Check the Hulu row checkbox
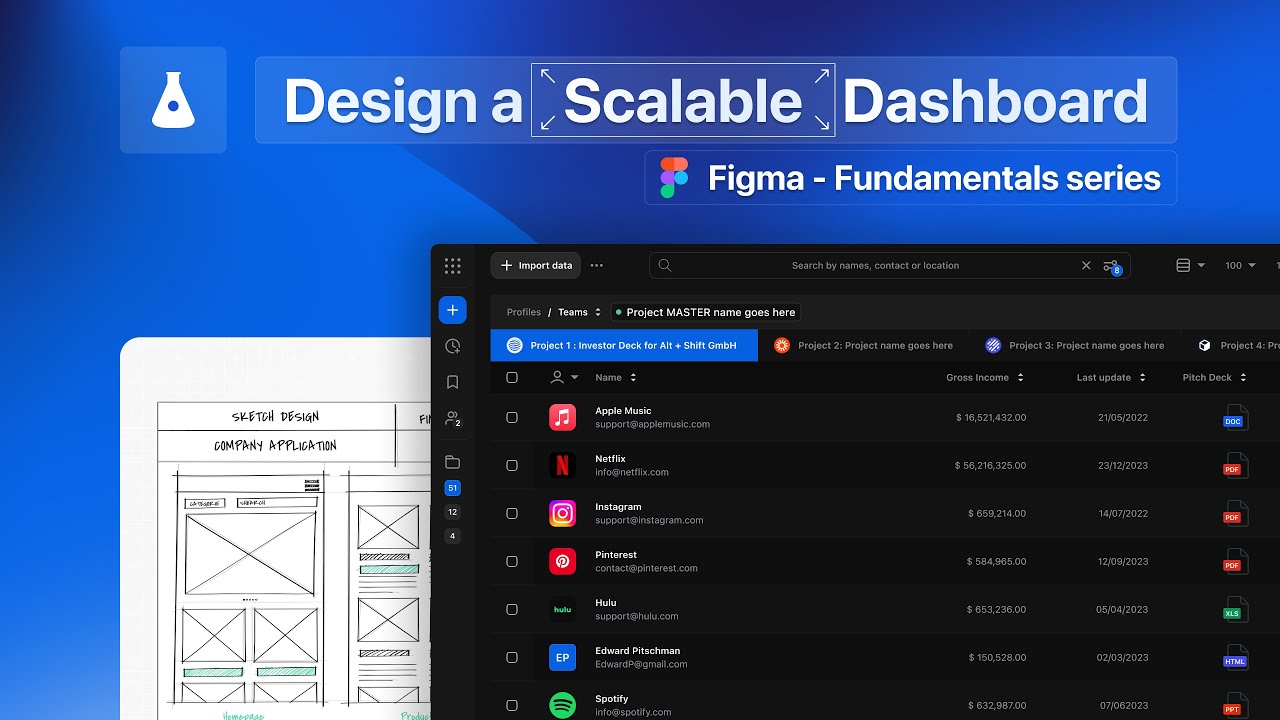The height and width of the screenshot is (720, 1280). pos(512,610)
